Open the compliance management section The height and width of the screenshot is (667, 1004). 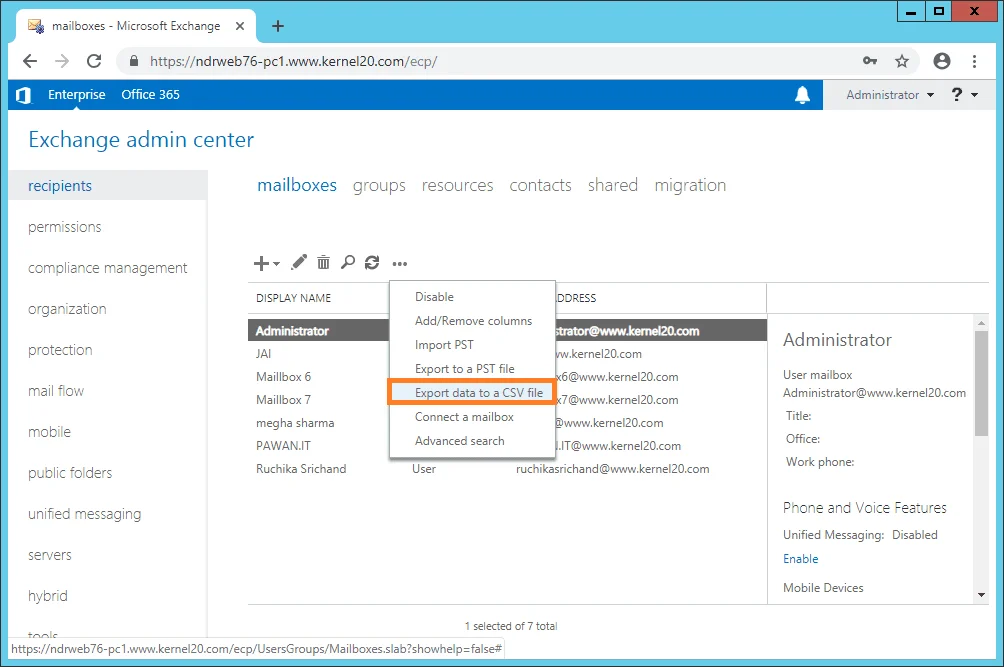(108, 267)
